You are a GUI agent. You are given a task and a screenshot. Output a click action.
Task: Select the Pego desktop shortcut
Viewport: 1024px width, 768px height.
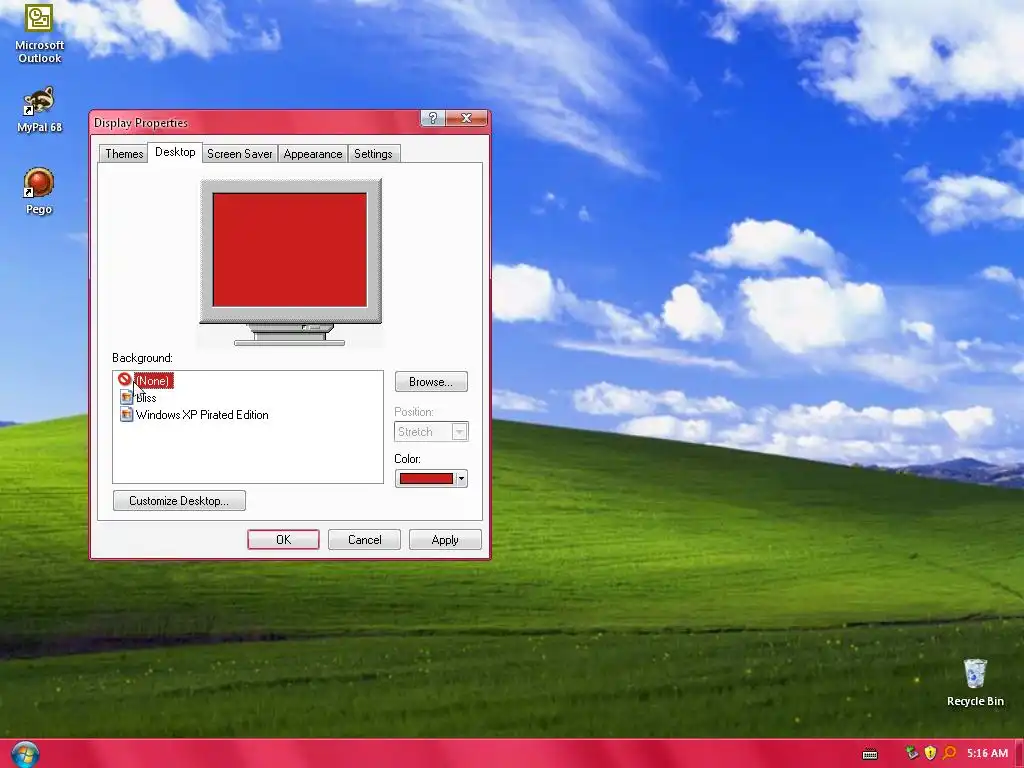[39, 191]
